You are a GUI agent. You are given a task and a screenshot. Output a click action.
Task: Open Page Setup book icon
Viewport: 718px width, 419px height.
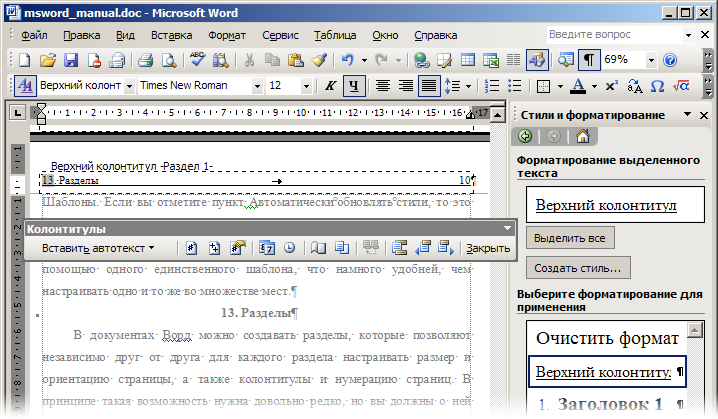[318, 248]
